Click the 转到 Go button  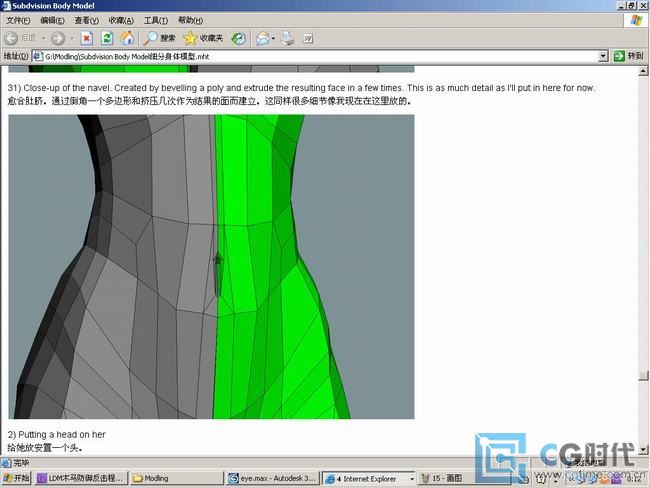pyautogui.click(x=628, y=56)
